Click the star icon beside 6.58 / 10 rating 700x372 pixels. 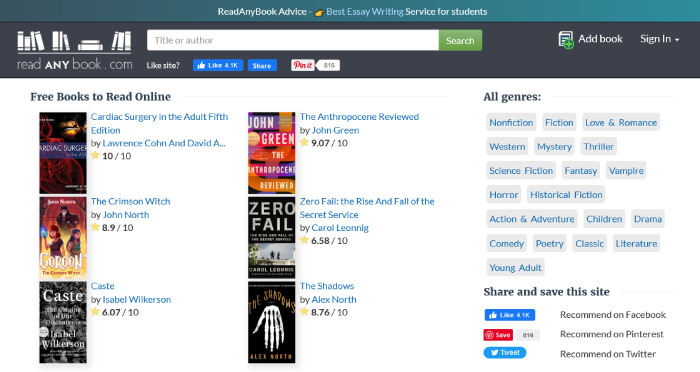point(304,240)
